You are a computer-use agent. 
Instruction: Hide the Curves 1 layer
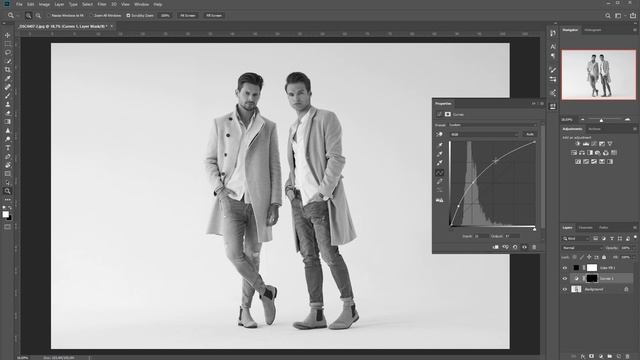click(565, 278)
